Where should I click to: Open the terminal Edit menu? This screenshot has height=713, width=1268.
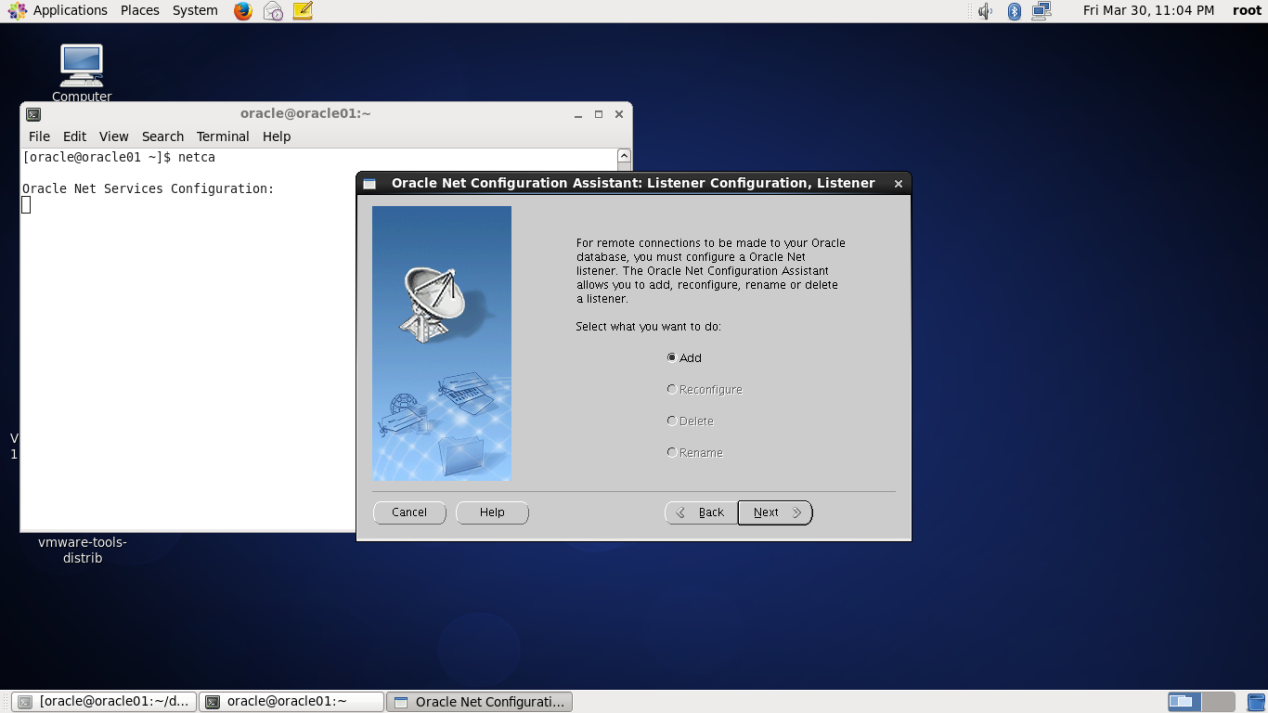click(75, 136)
